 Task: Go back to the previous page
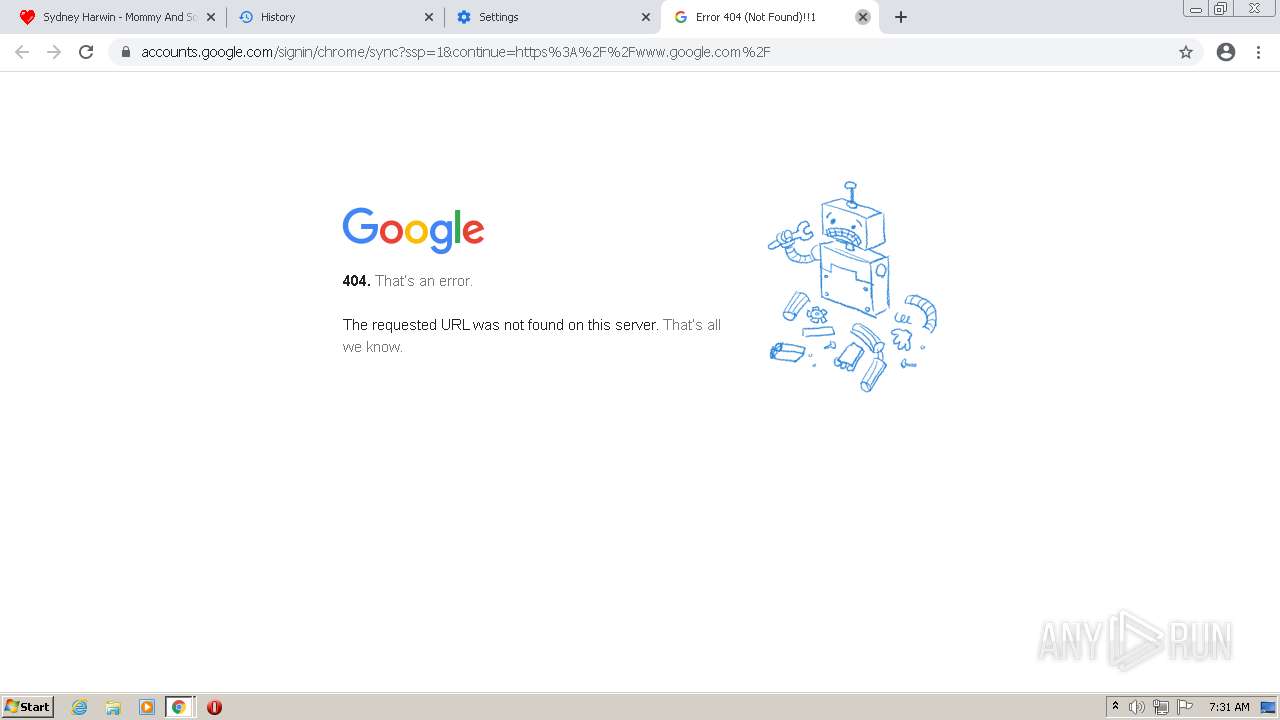click(x=22, y=52)
